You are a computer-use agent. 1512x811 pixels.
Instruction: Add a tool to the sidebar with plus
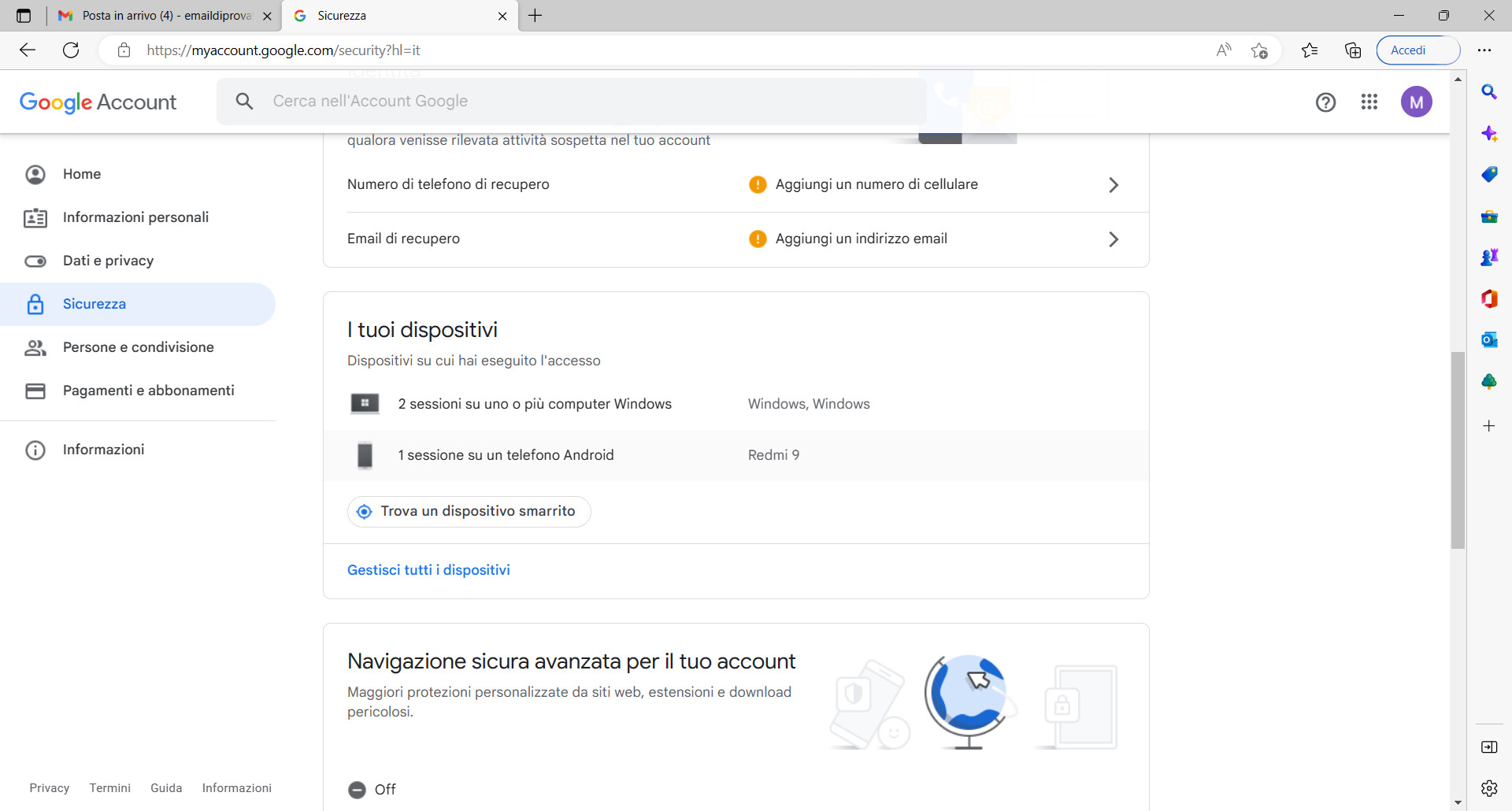coord(1489,426)
